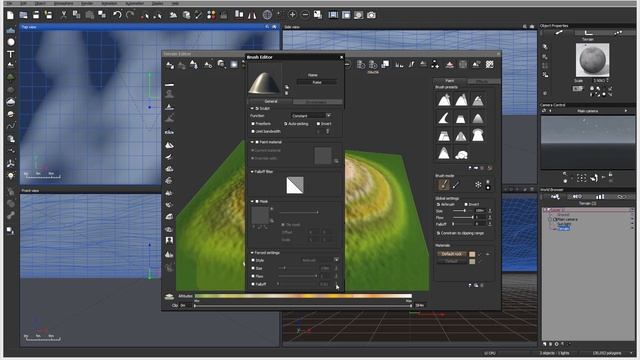640x360 pixels.
Task: Click the Top view title bar
Action: click(x=149, y=27)
